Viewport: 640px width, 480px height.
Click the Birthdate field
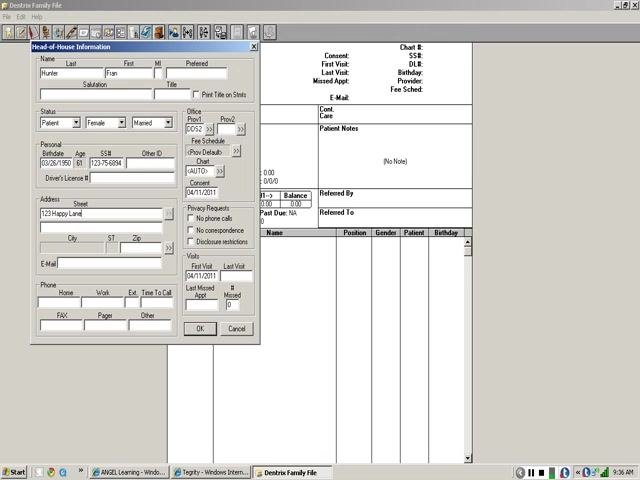[x=56, y=163]
